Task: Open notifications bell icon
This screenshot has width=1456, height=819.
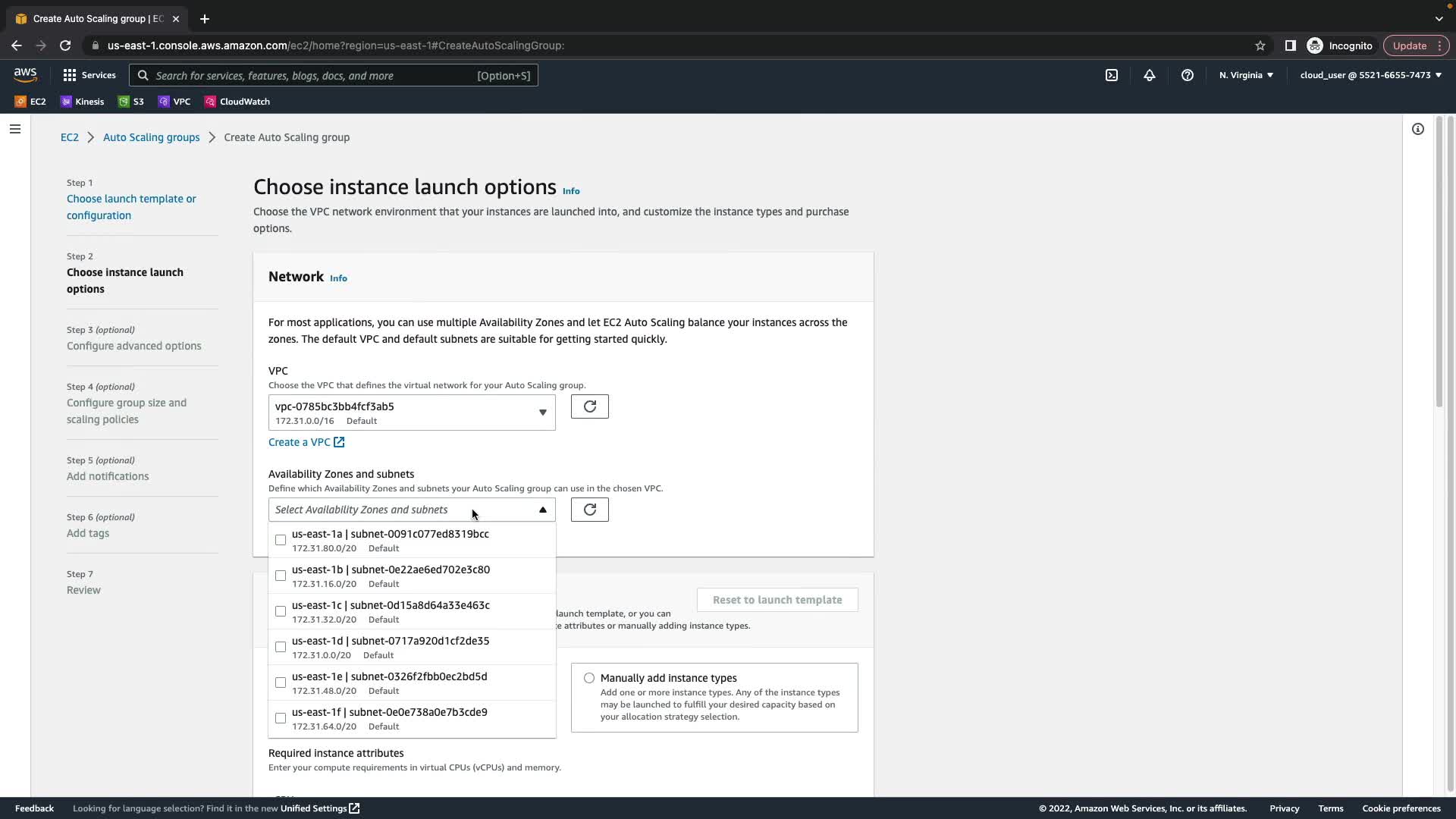Action: (1150, 75)
